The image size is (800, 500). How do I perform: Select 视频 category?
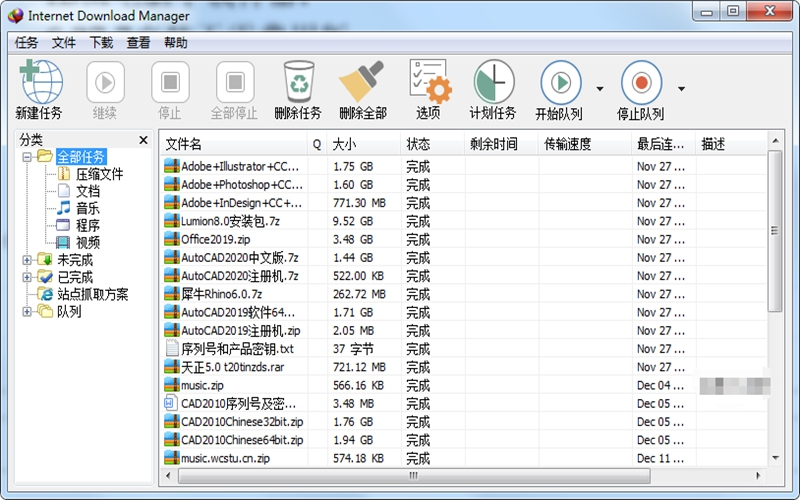tap(88, 243)
